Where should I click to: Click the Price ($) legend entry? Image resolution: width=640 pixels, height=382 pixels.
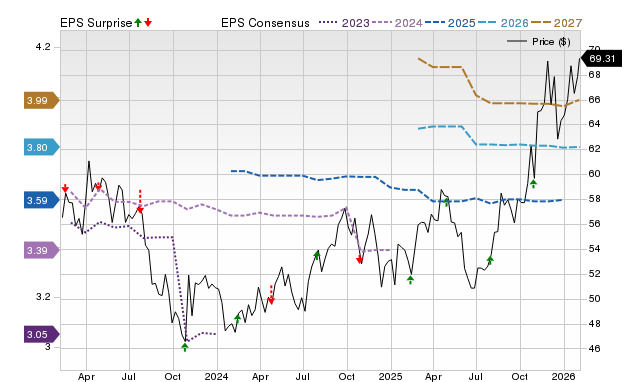[x=539, y=42]
